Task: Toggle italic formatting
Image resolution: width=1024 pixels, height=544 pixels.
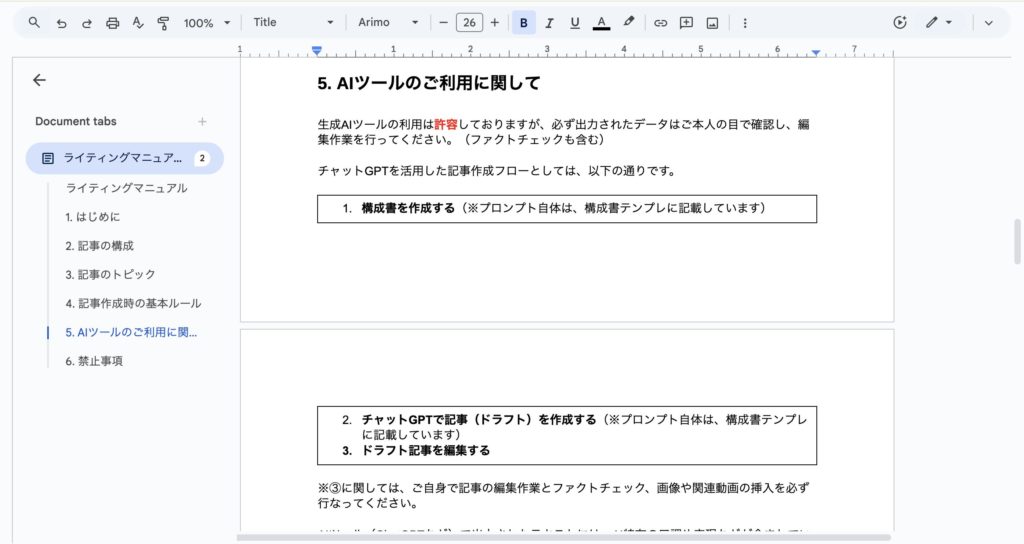Action: (549, 22)
